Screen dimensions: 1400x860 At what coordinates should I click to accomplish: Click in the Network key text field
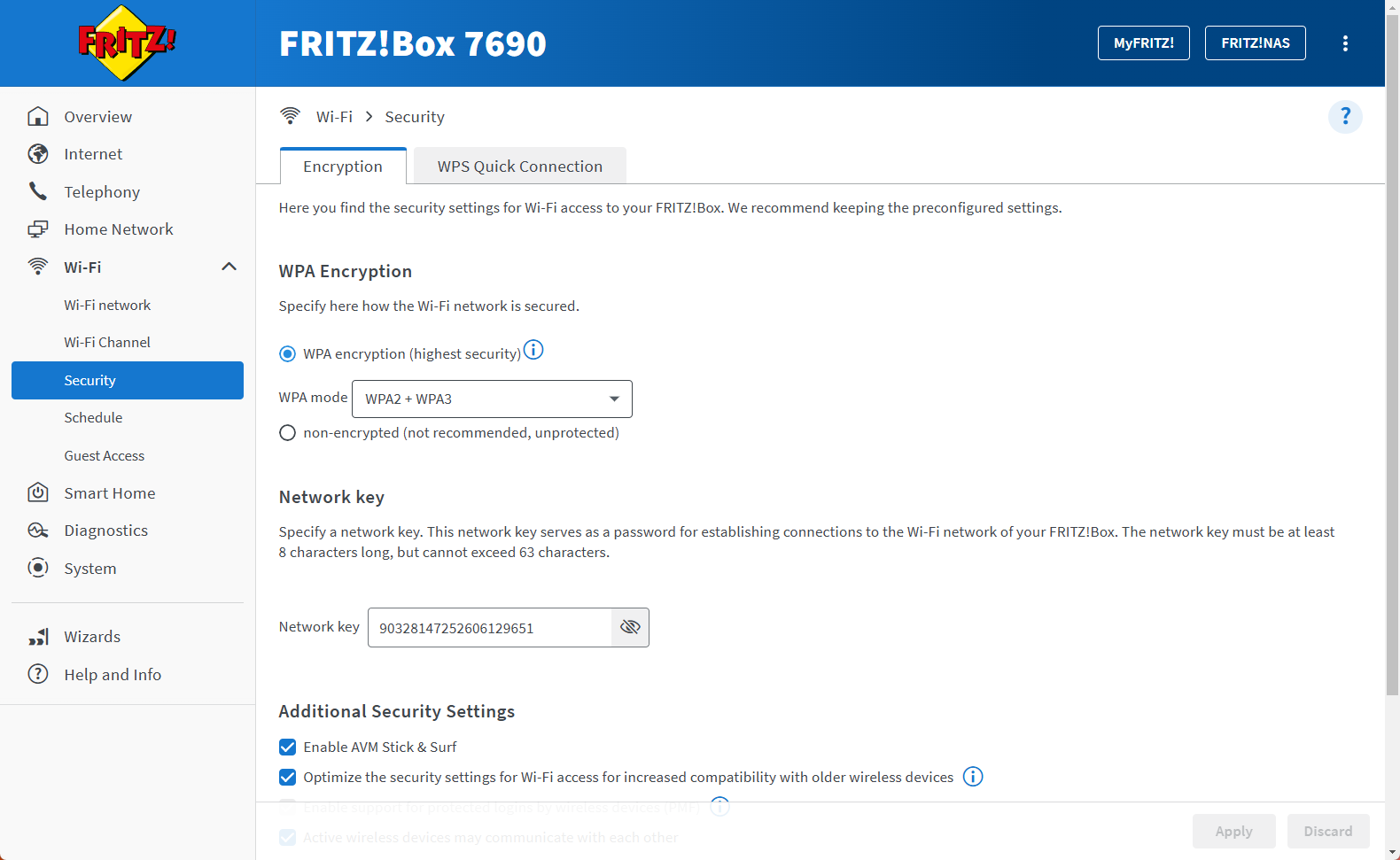[x=489, y=628]
